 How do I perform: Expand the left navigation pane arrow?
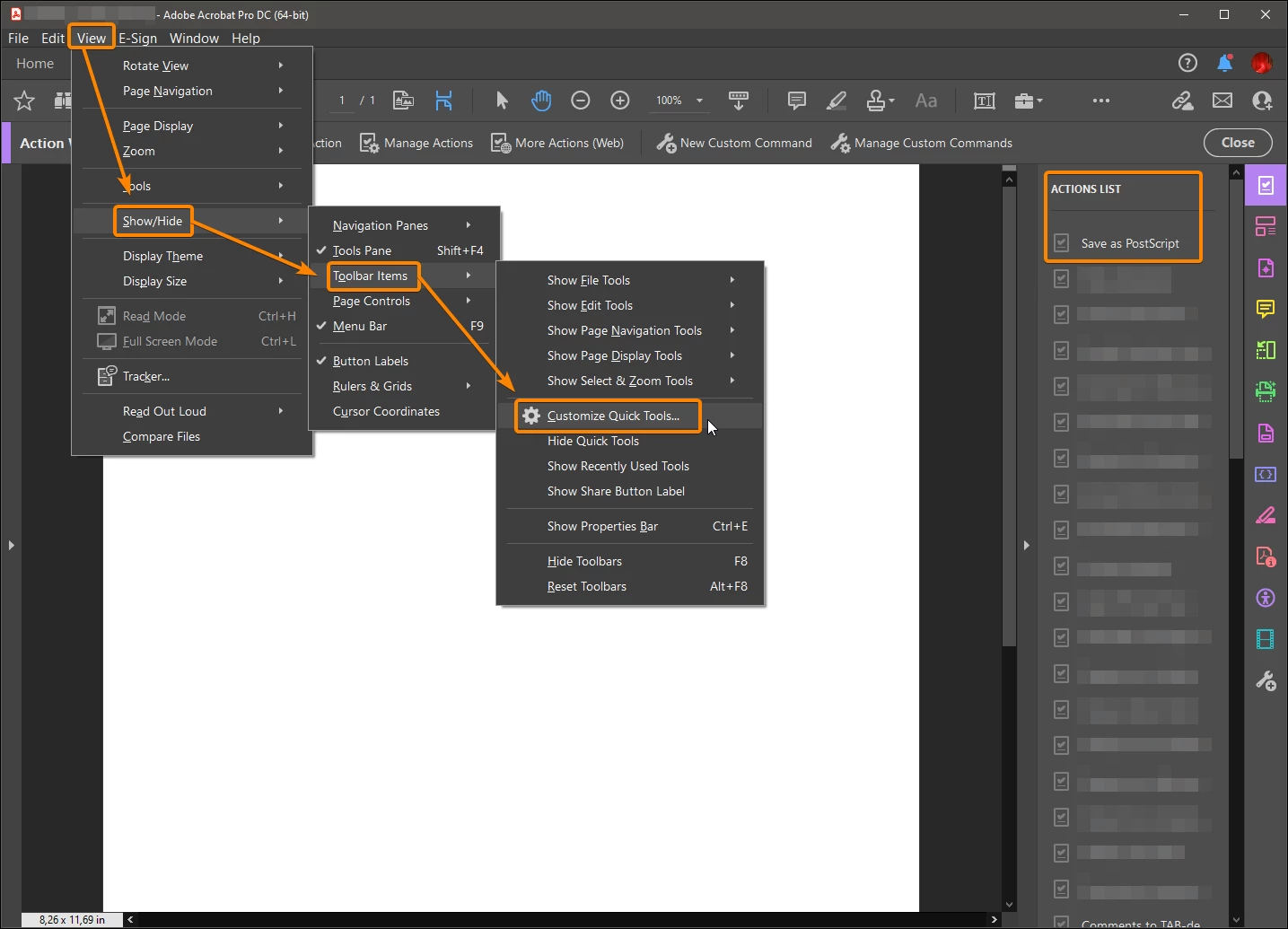[x=11, y=545]
